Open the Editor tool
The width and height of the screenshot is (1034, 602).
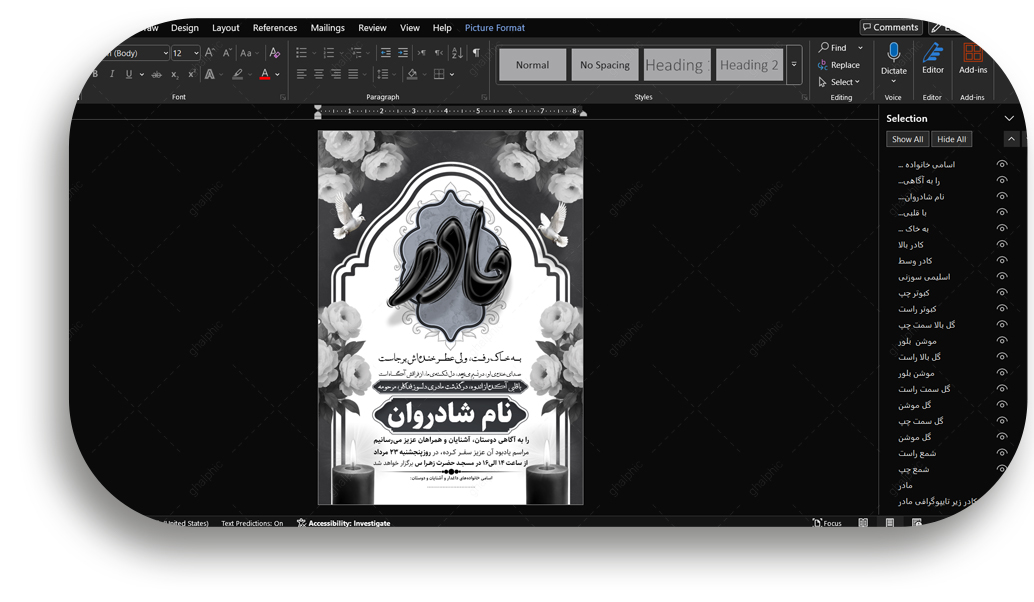[x=932, y=57]
